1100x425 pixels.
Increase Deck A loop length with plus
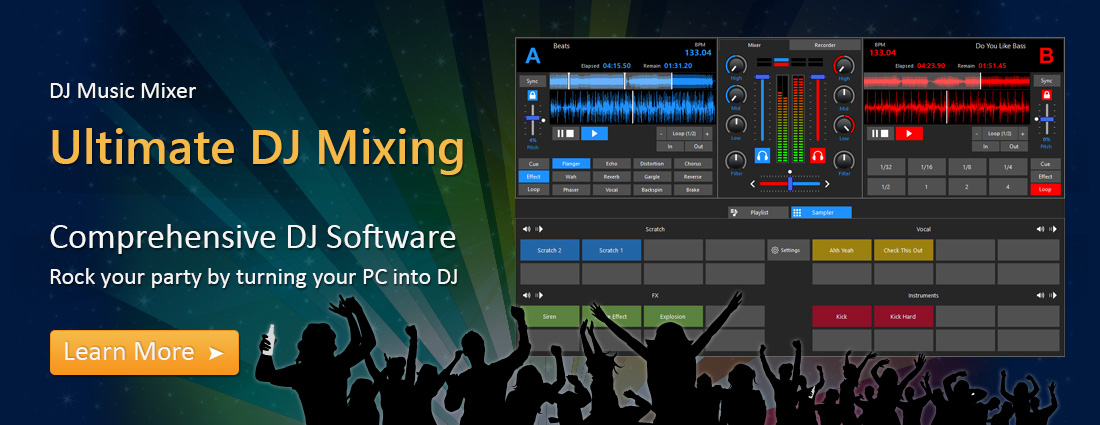point(707,133)
